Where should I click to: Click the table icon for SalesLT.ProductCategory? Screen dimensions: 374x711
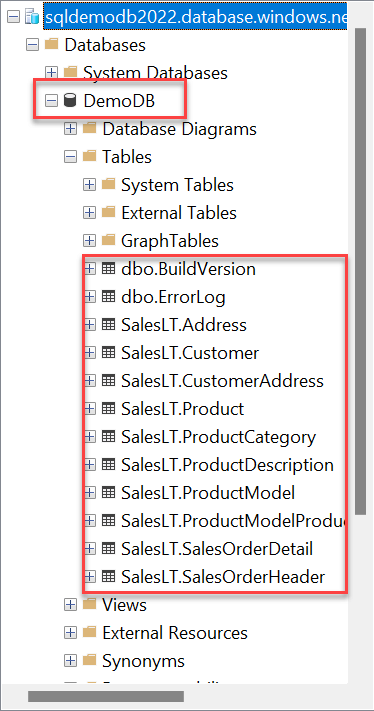(108, 437)
